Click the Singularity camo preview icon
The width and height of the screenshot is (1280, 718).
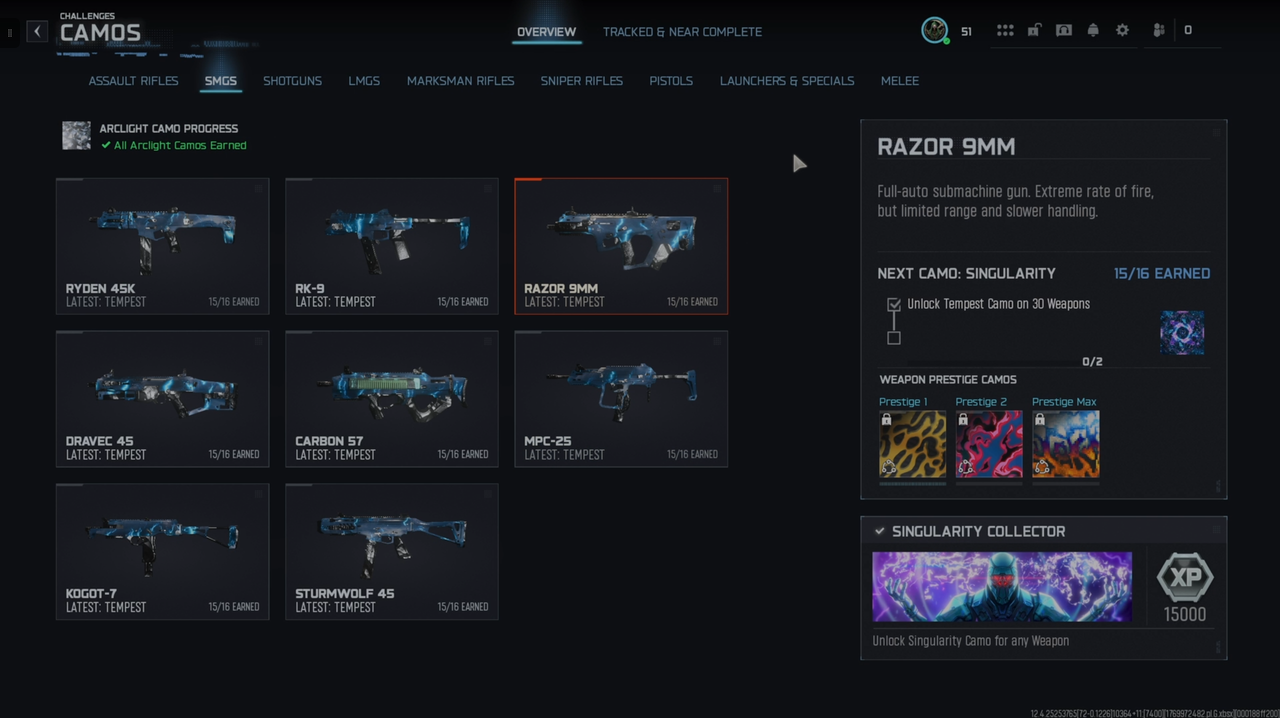pyautogui.click(x=1182, y=332)
